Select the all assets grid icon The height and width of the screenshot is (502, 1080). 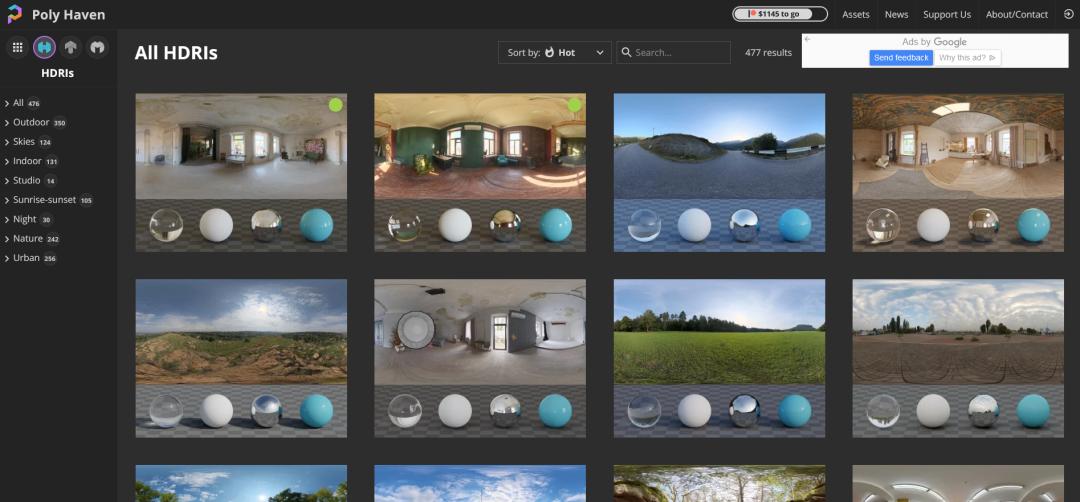pyautogui.click(x=17, y=47)
